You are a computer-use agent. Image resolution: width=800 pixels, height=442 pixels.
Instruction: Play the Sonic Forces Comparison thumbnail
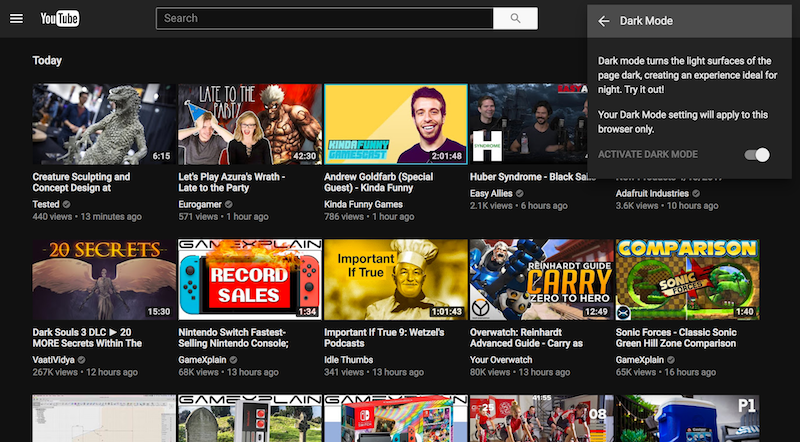click(687, 279)
